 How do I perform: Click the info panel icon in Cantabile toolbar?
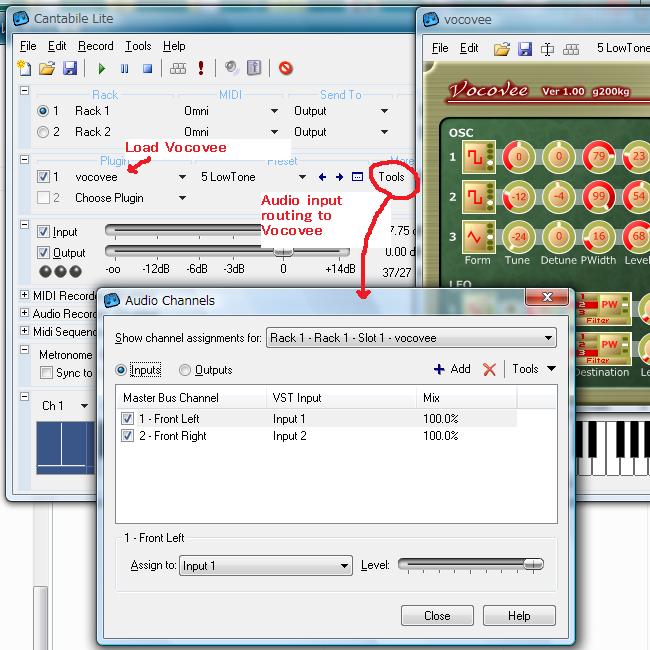(x=254, y=68)
